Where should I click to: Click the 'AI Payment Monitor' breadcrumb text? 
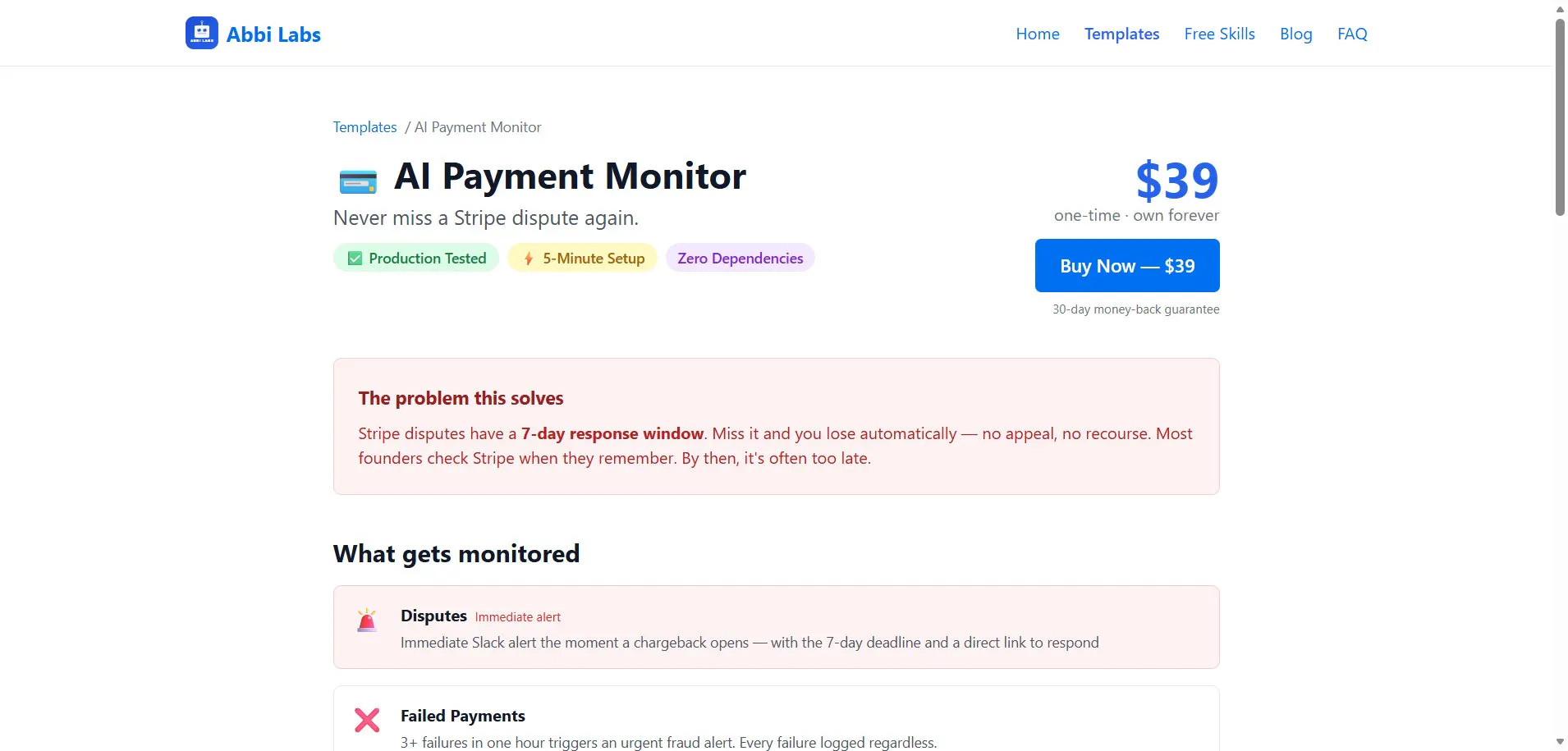(x=478, y=127)
